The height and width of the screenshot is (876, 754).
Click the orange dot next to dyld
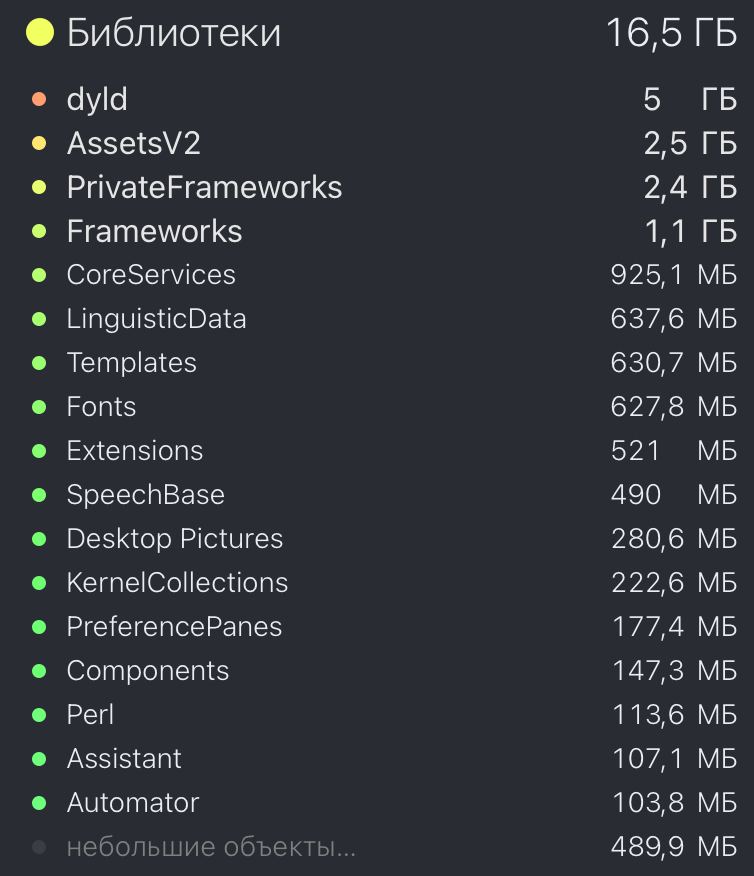39,99
